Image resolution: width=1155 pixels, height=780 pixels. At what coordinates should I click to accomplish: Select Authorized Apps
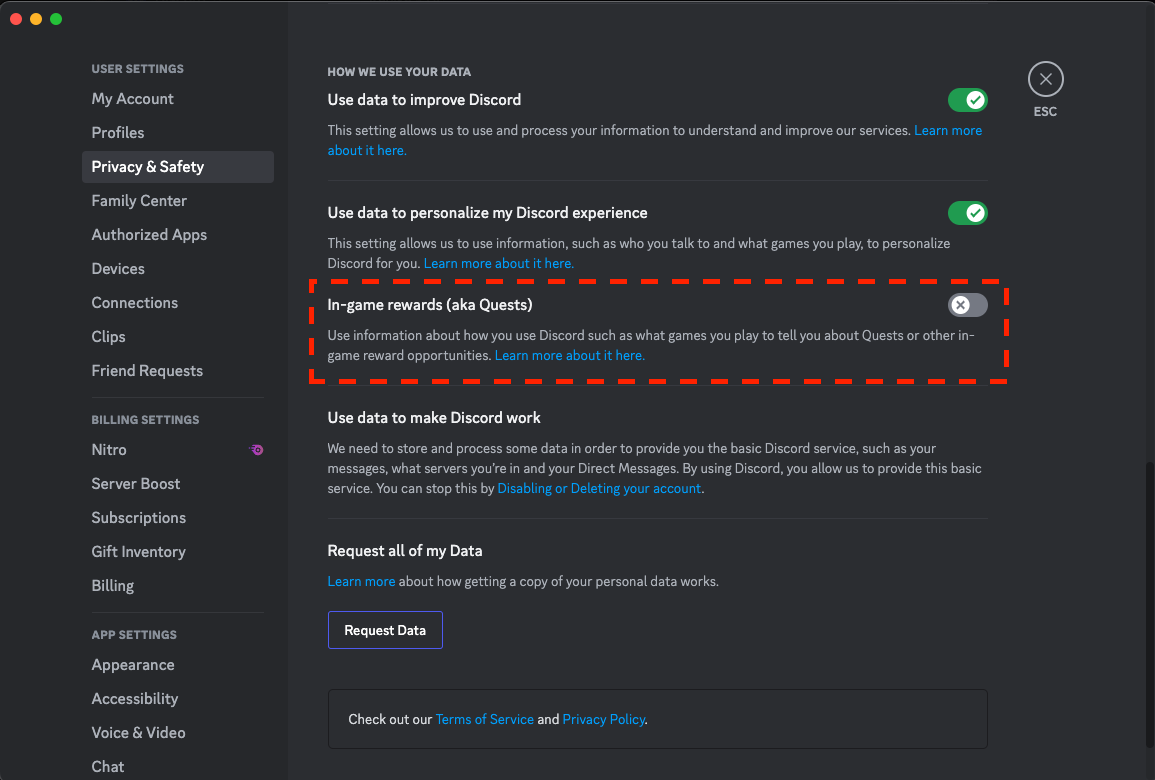pyautogui.click(x=149, y=234)
